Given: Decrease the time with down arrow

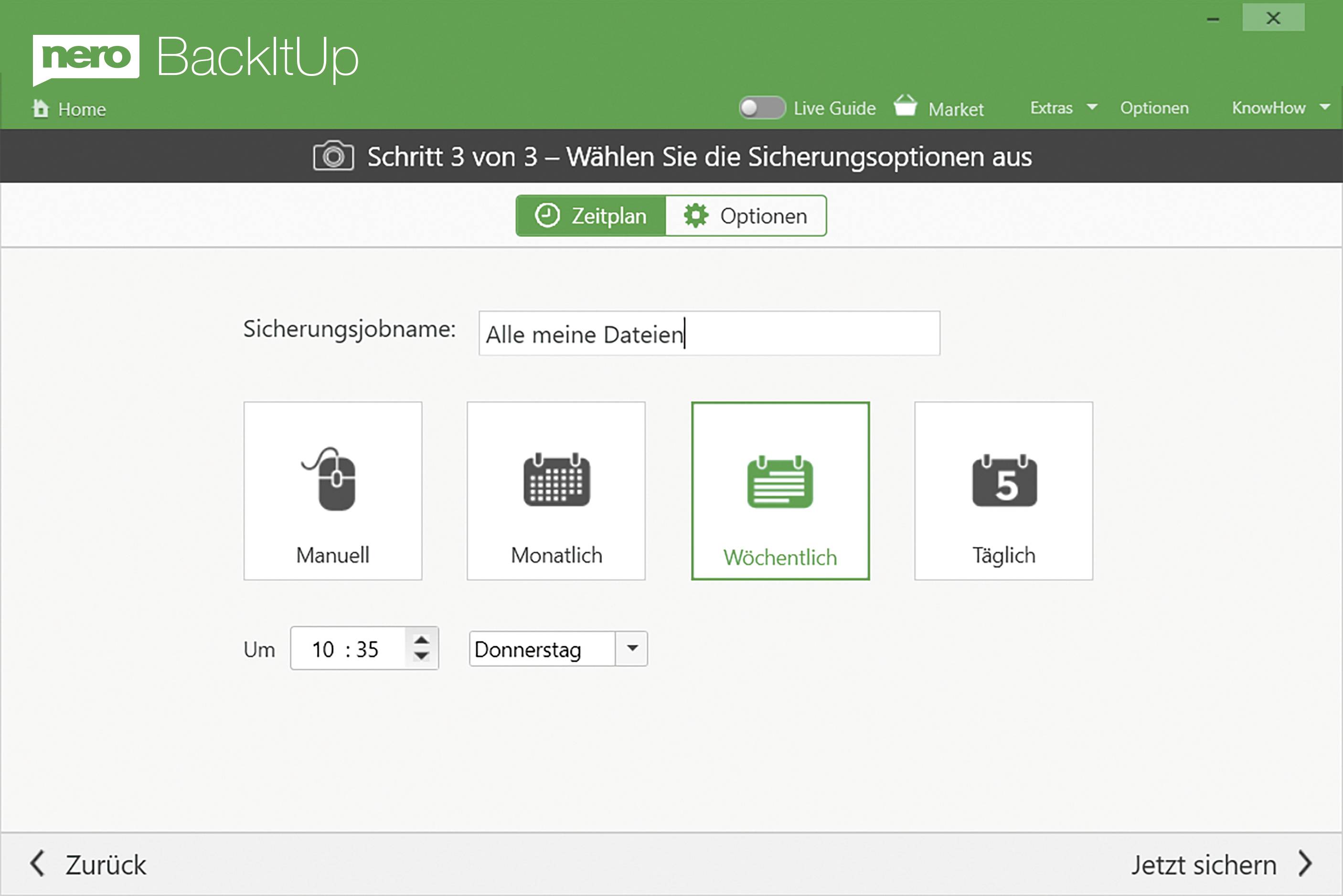Looking at the screenshot, I should pyautogui.click(x=422, y=657).
